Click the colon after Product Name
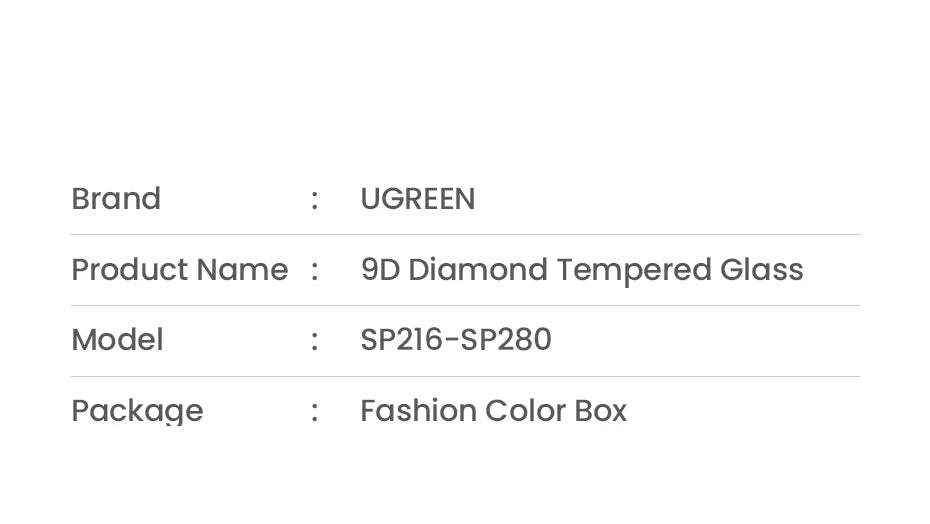The width and height of the screenshot is (930, 524). point(315,270)
